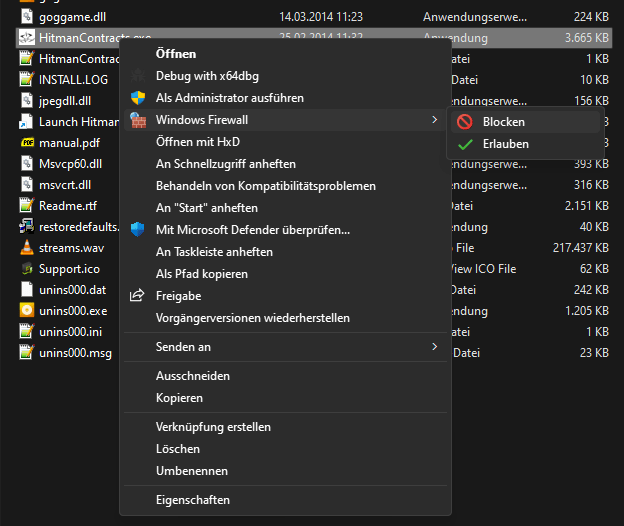Select An Taskleiste anheften

click(x=285, y=252)
